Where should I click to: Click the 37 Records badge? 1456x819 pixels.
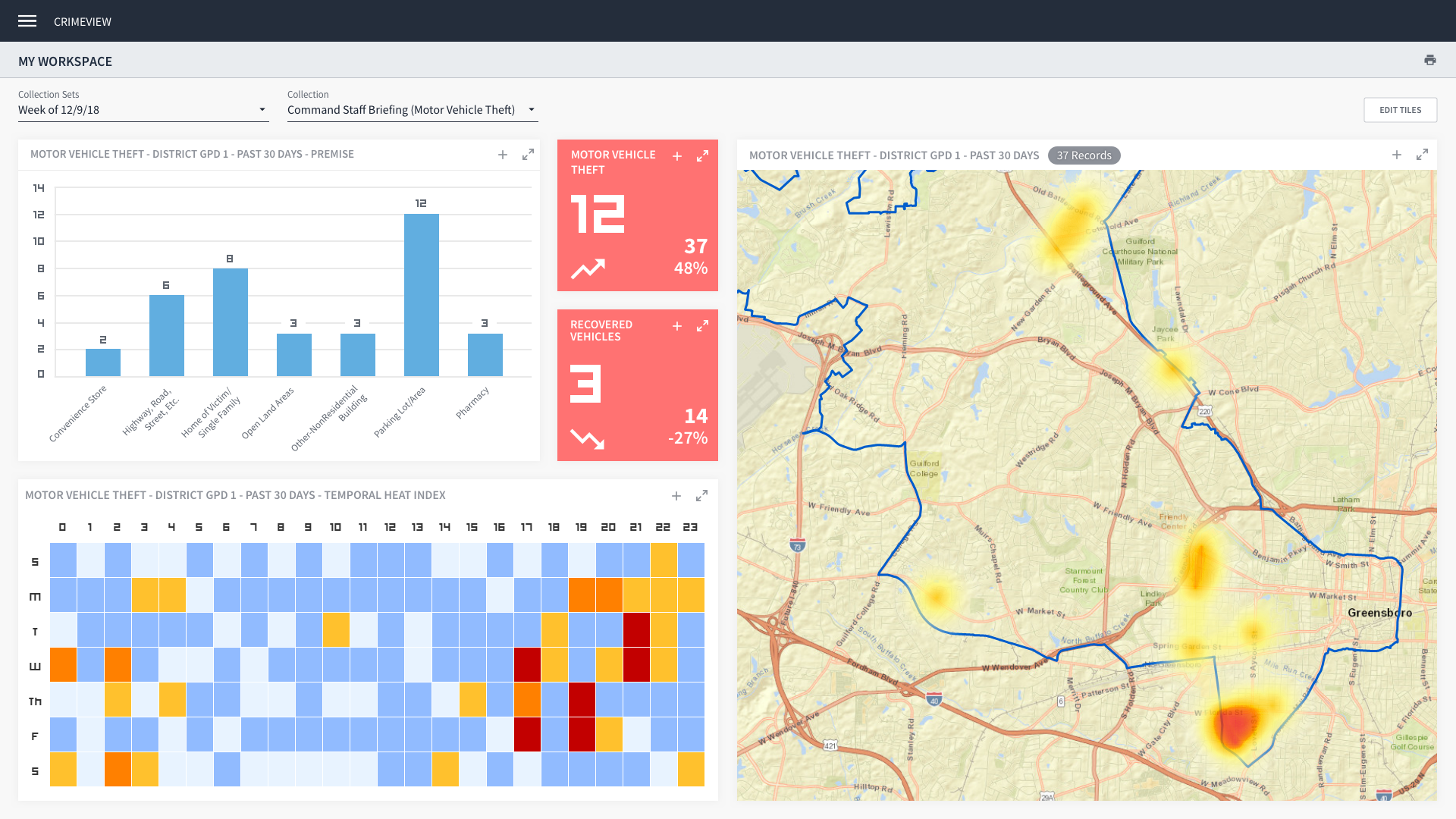click(1084, 155)
